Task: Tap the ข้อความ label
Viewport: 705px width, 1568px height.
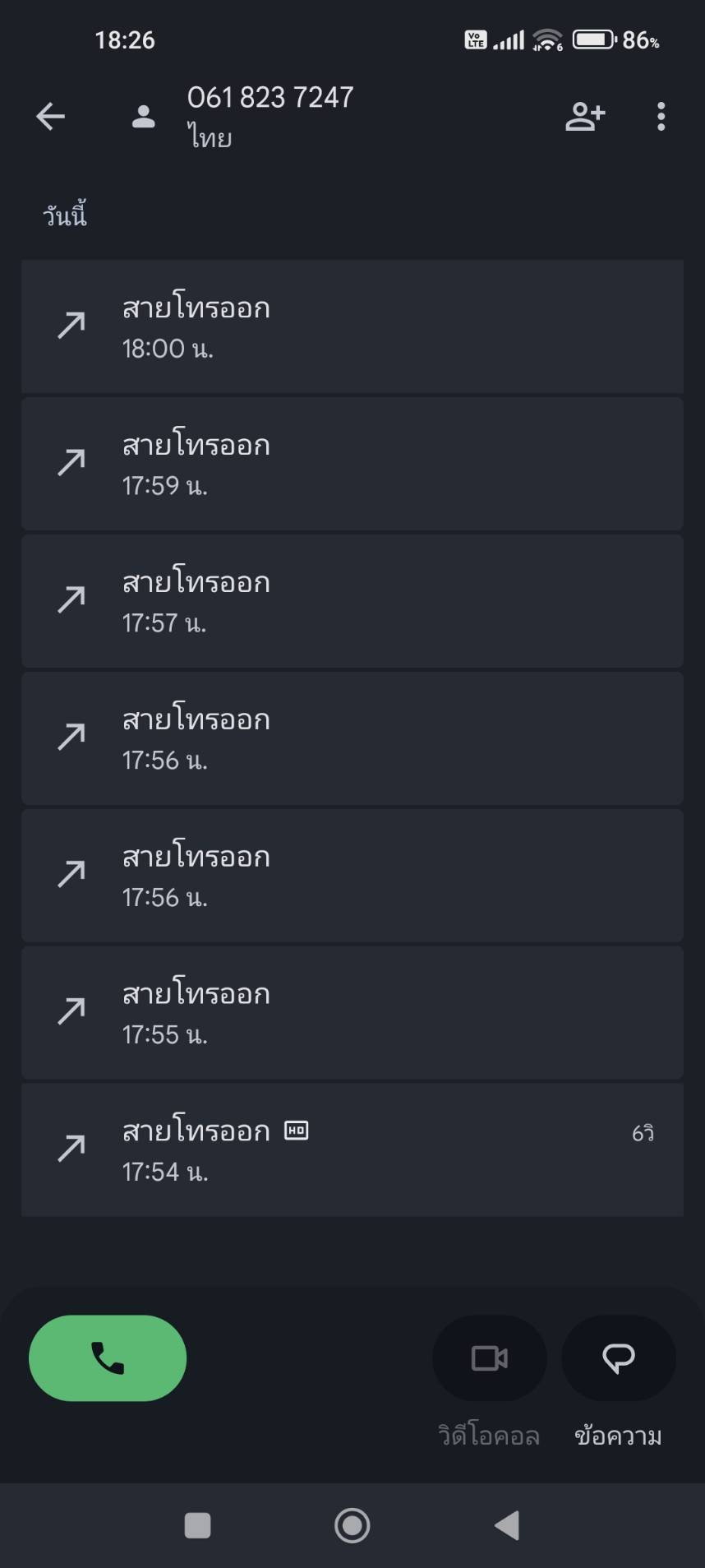Action: [618, 1436]
